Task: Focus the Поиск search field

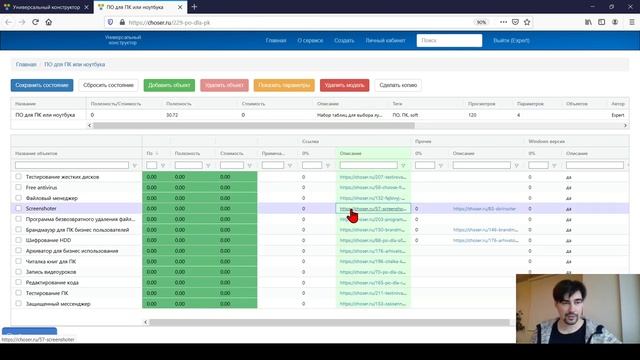Action: 449,40
